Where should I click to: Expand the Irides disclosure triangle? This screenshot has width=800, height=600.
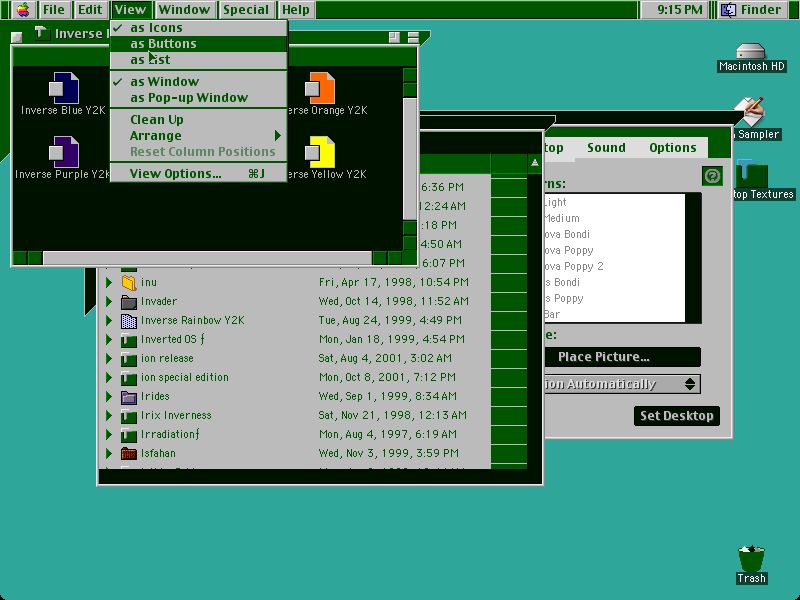(109, 396)
